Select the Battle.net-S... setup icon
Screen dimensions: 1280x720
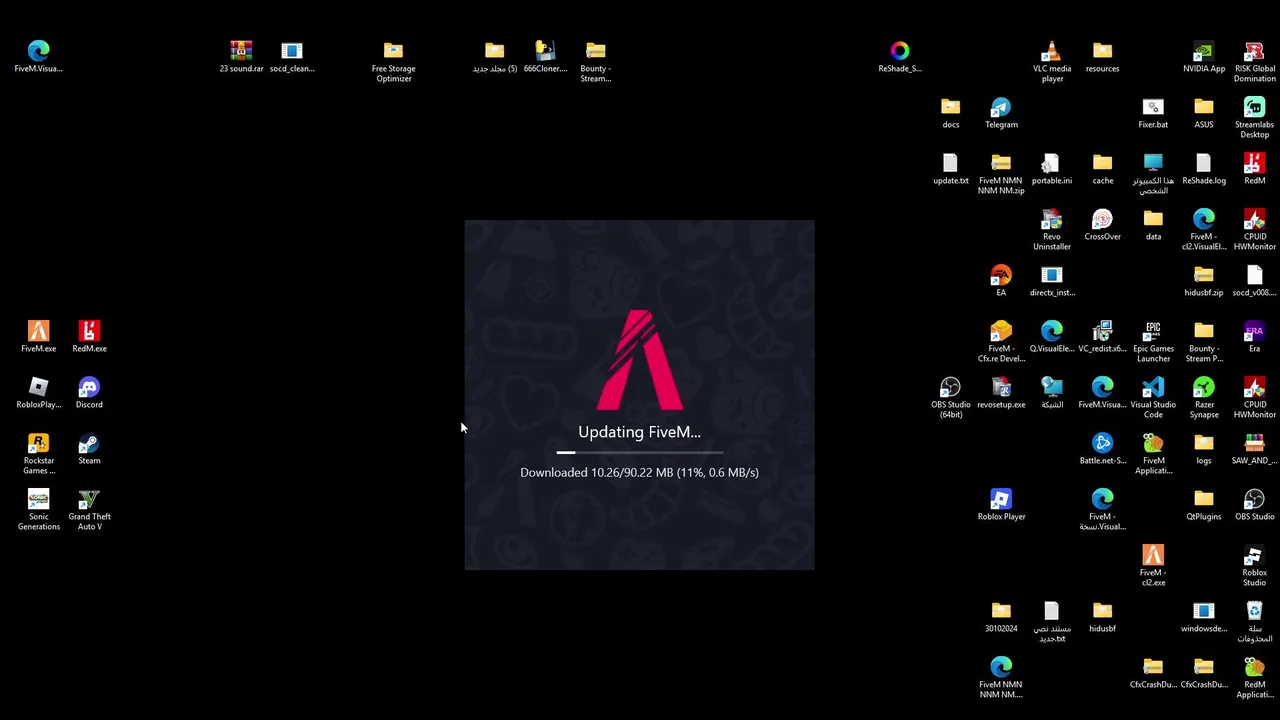click(1103, 449)
